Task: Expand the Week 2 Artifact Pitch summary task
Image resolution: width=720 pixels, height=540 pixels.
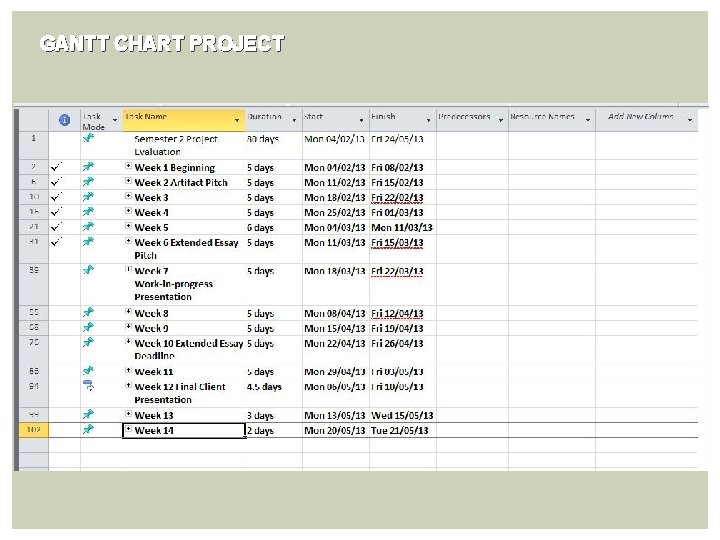Action: point(129,181)
